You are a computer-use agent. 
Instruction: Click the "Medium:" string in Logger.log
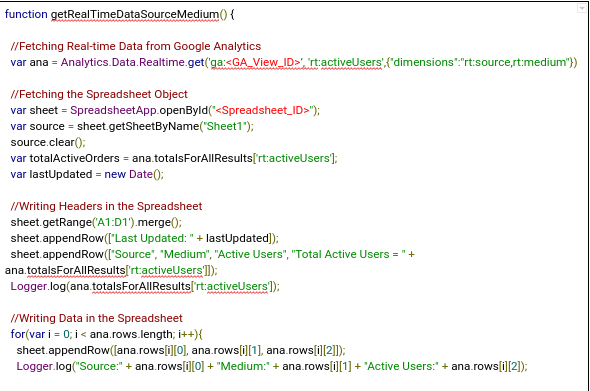coord(243,366)
